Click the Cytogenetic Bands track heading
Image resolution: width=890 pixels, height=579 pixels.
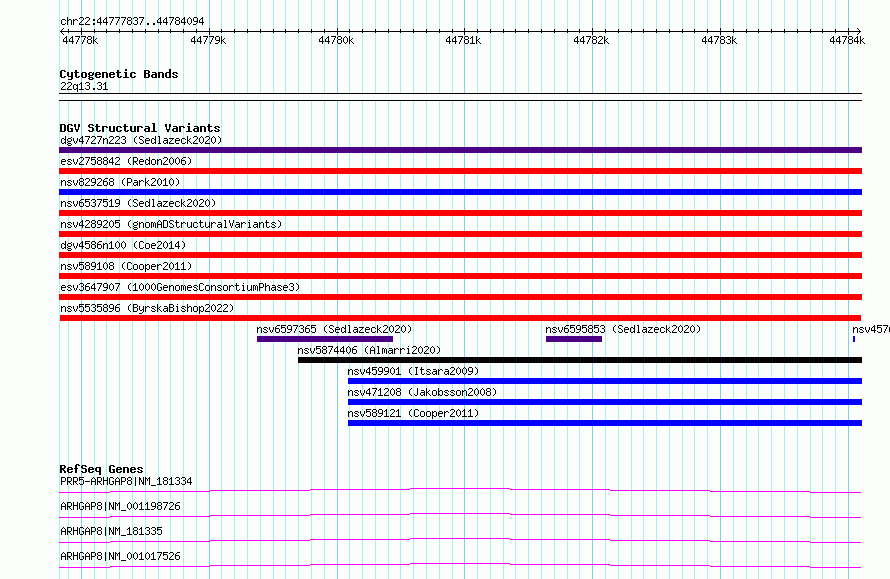(119, 74)
